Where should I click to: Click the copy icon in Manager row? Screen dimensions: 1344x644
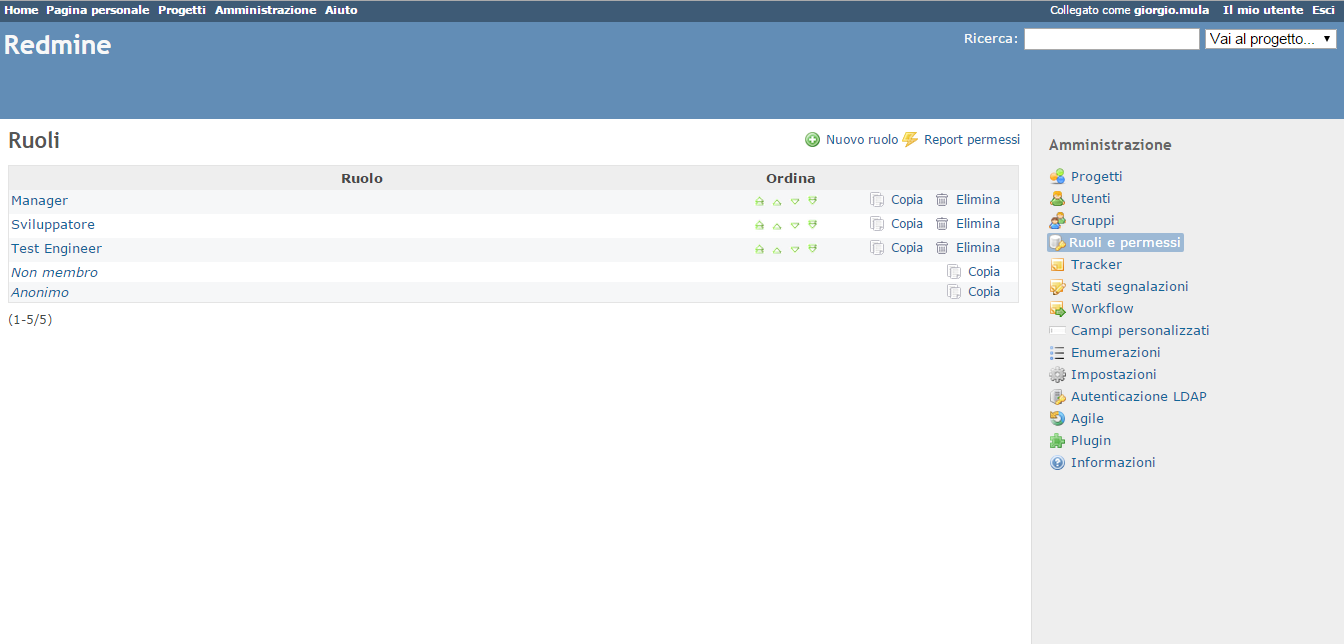[x=877, y=200]
